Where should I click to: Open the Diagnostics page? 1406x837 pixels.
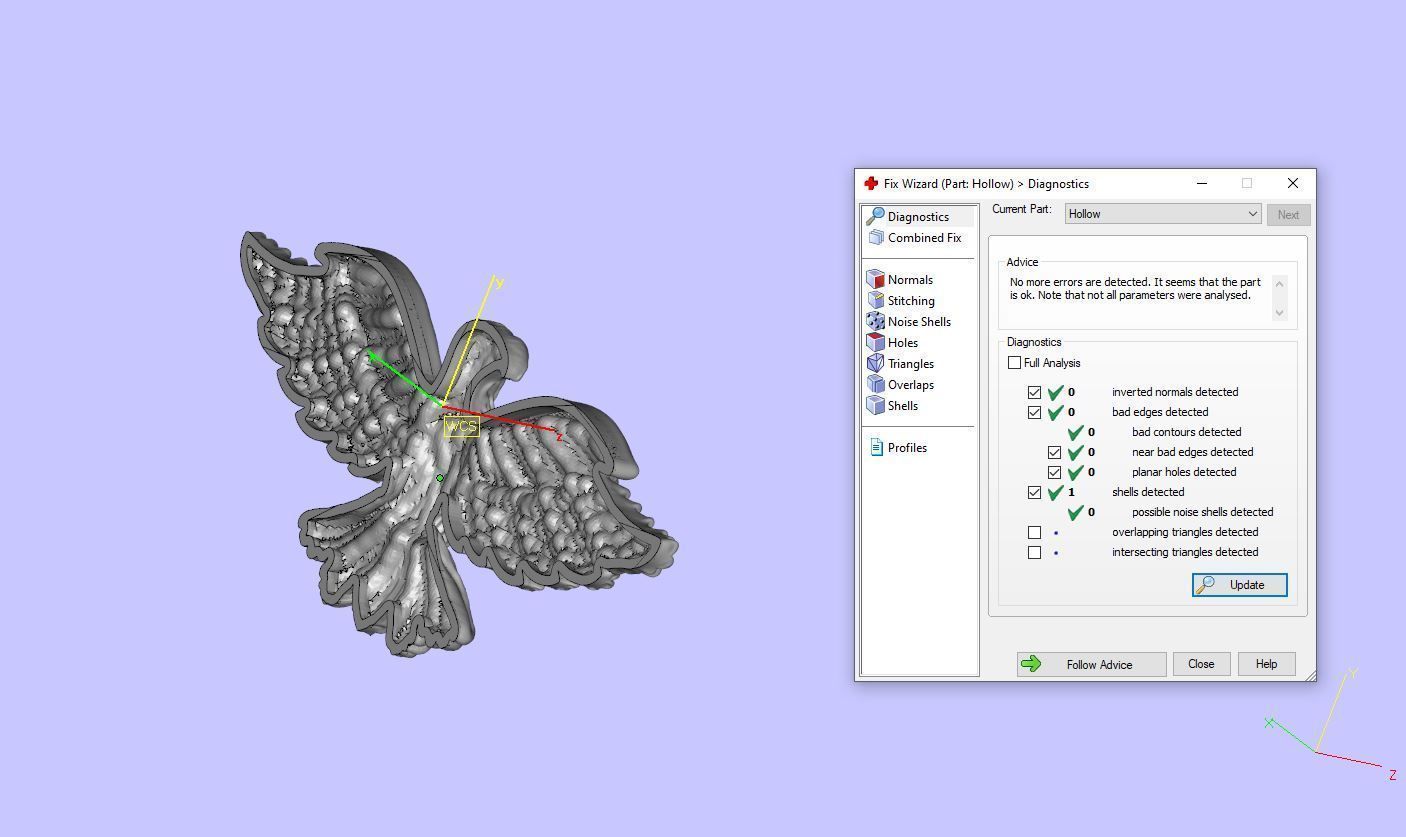click(918, 216)
